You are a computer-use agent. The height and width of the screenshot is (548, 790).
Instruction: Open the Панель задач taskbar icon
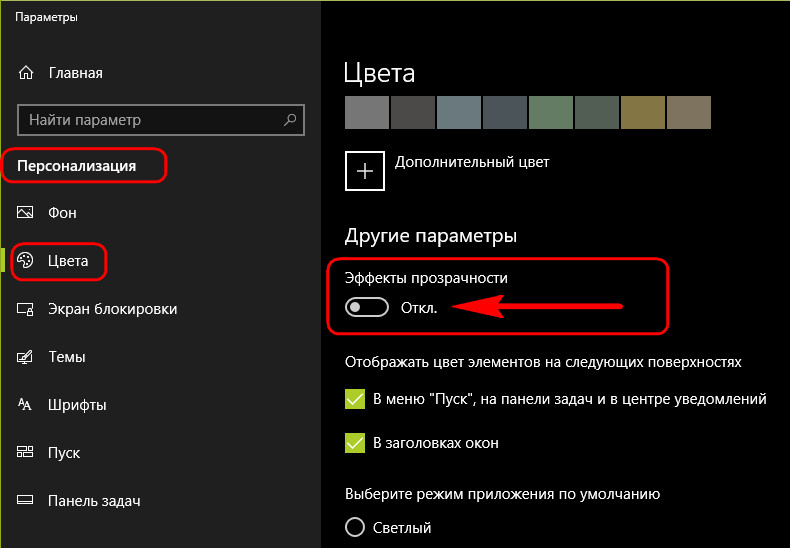[x=25, y=500]
